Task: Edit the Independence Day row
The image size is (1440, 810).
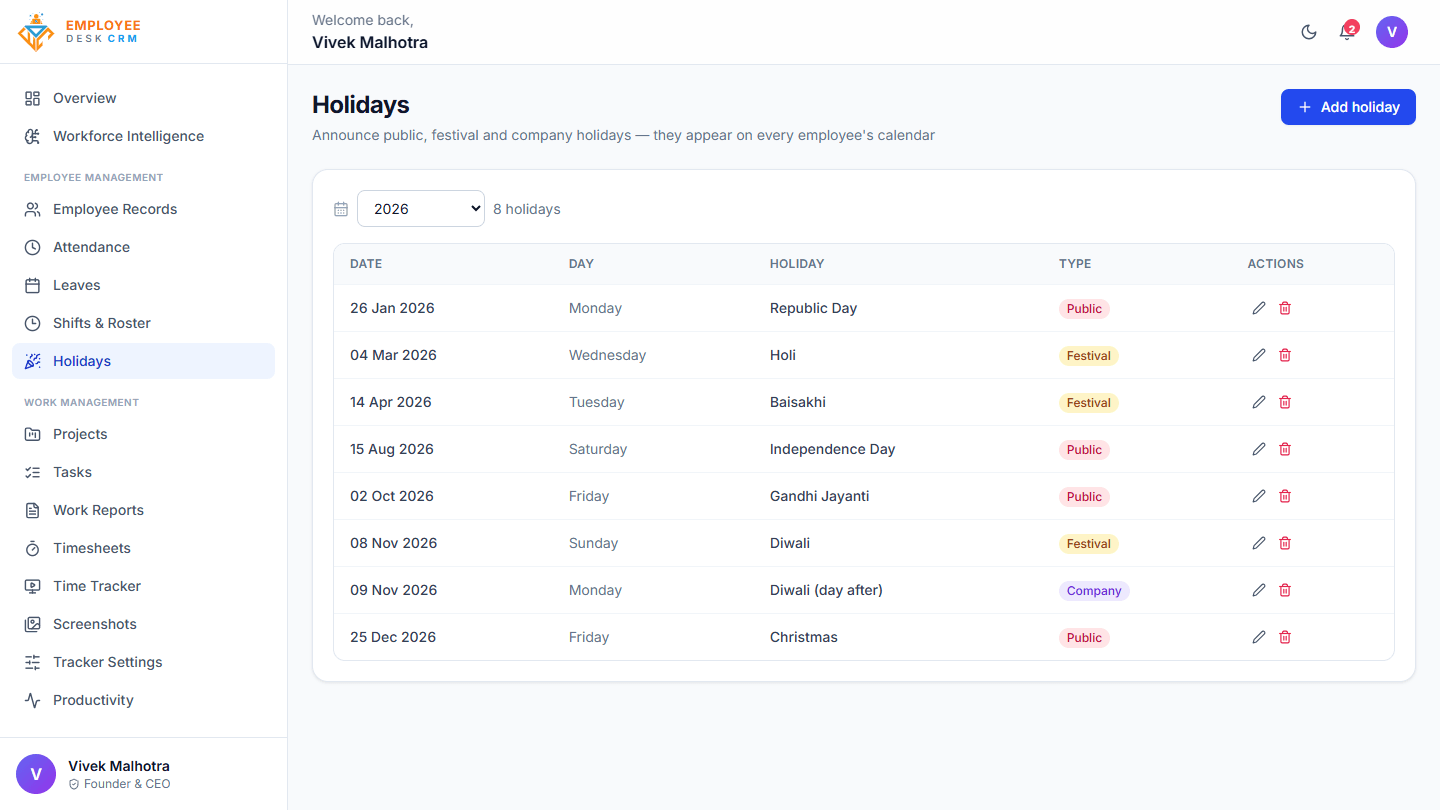Action: (1259, 449)
